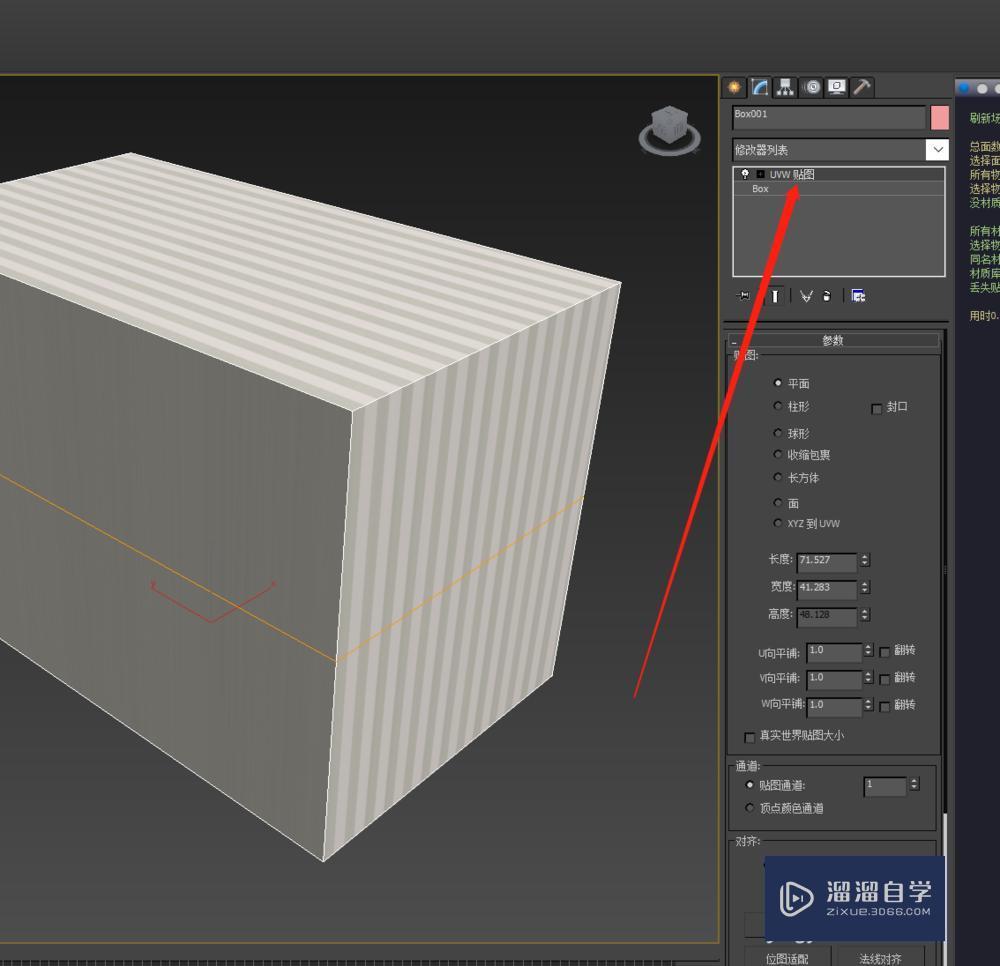
Task: Open the Hierarchy panel
Action: click(784, 87)
